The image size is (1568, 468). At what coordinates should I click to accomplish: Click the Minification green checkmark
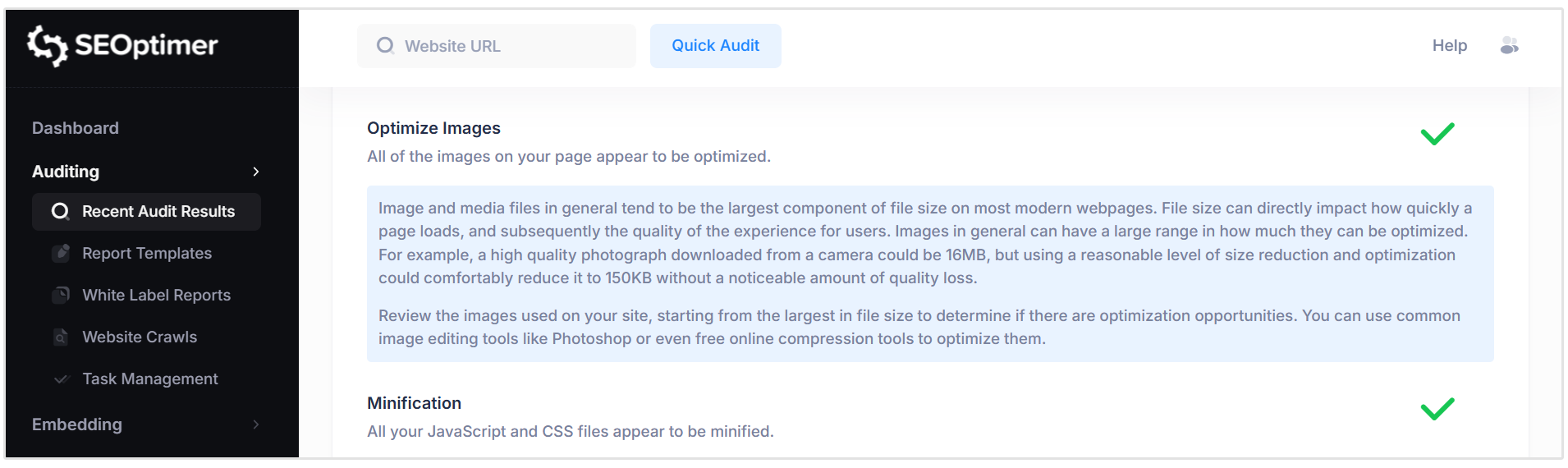[1437, 408]
